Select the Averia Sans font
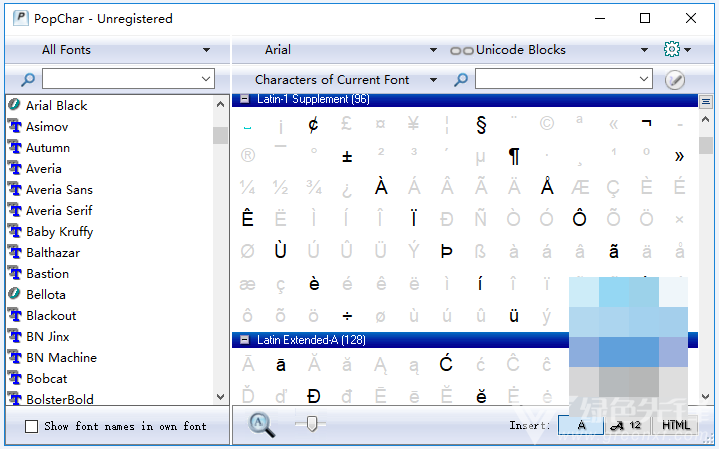The height and width of the screenshot is (449, 719). coord(59,190)
